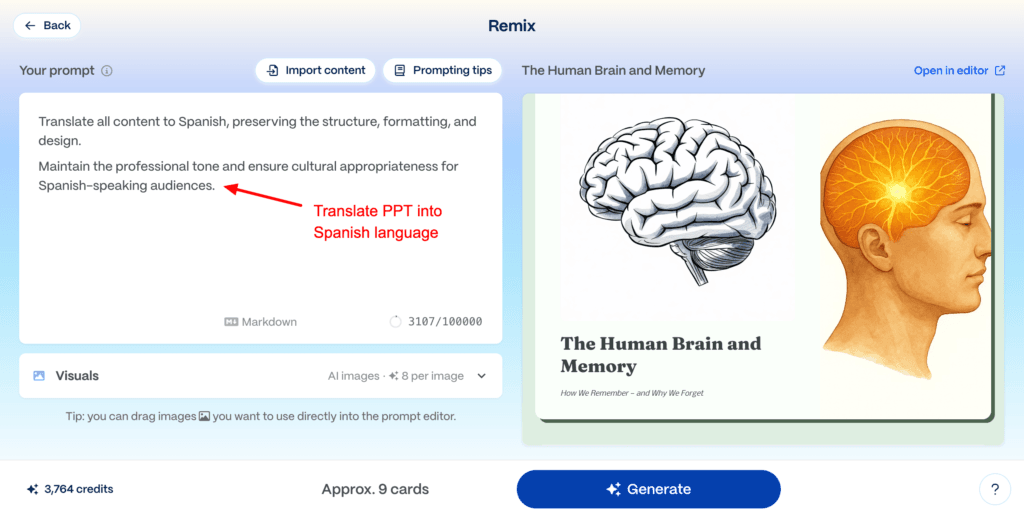Screen dimensions: 1024x518
Task: Open the AI images 8 per image setting
Action: coord(396,376)
